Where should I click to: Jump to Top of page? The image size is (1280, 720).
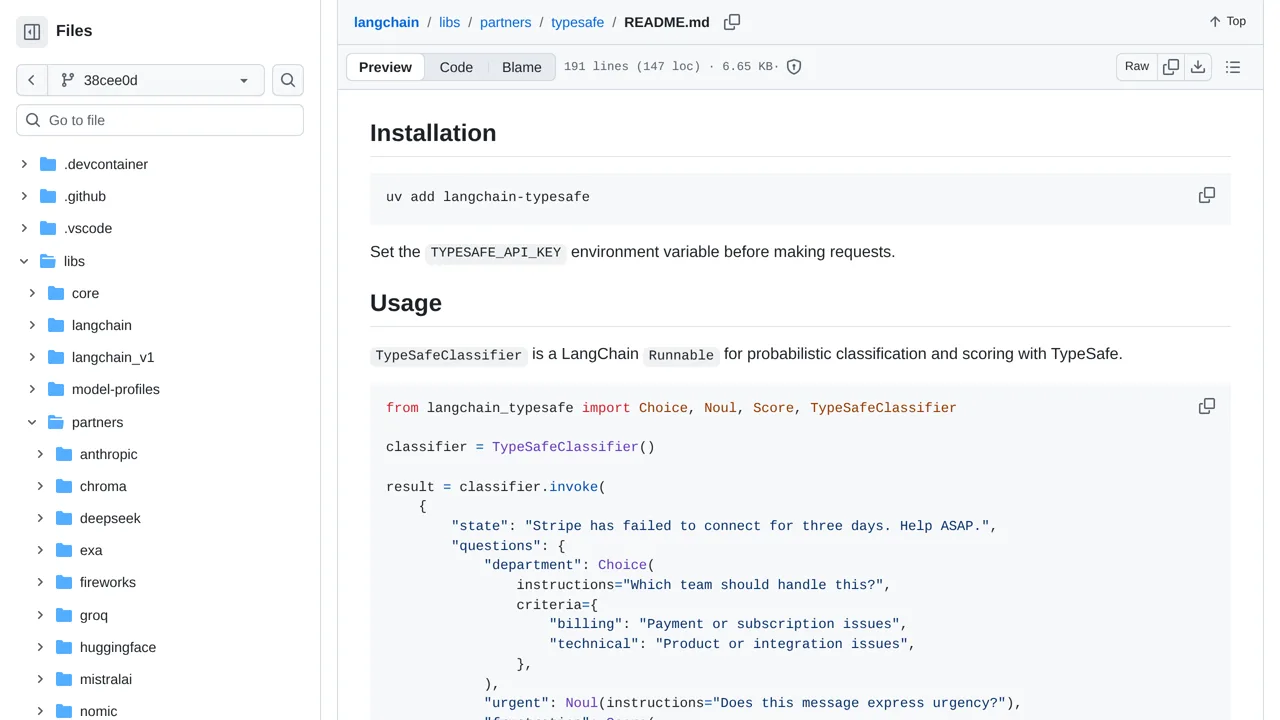(x=1227, y=21)
